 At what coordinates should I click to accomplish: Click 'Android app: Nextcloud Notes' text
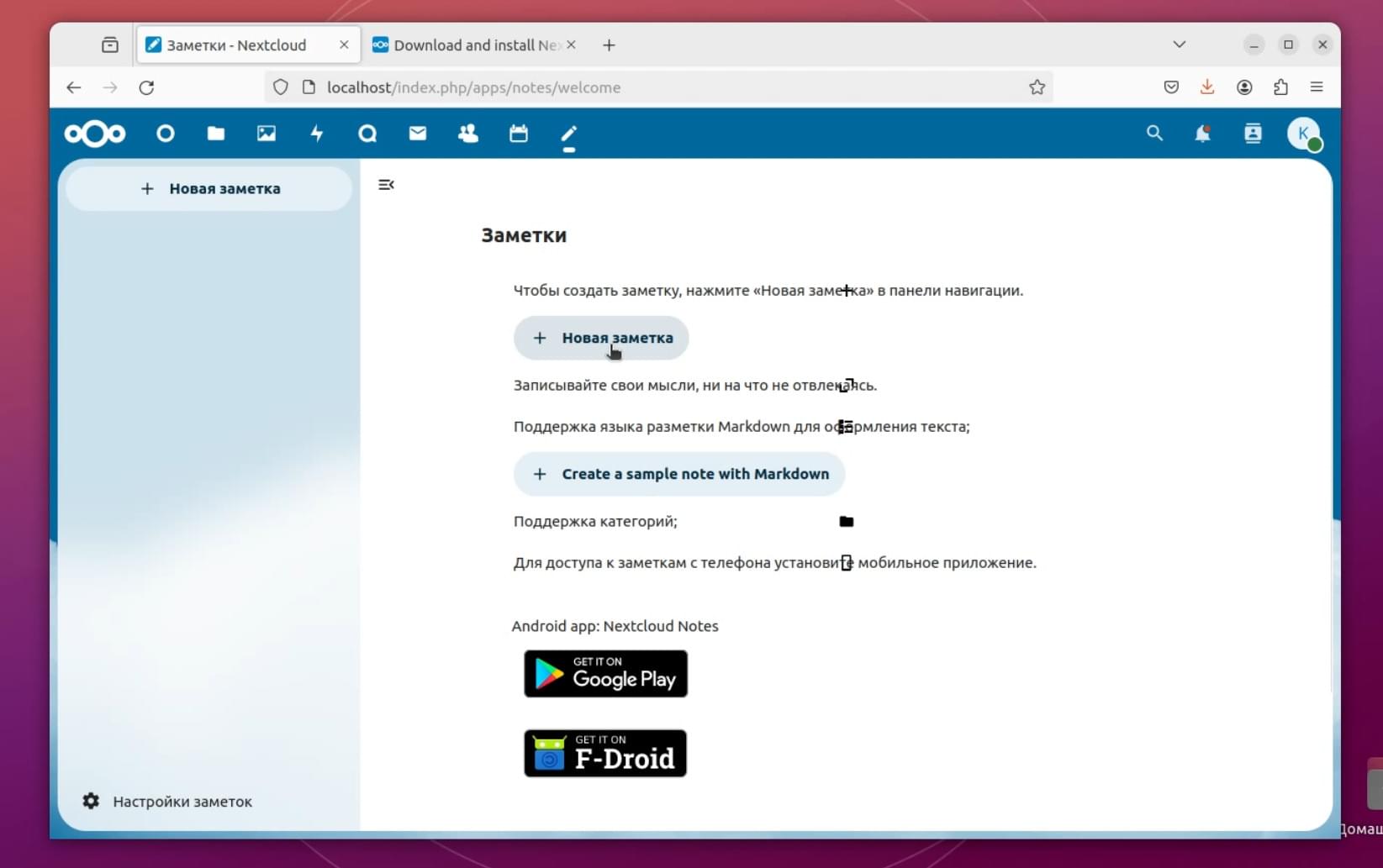615,626
